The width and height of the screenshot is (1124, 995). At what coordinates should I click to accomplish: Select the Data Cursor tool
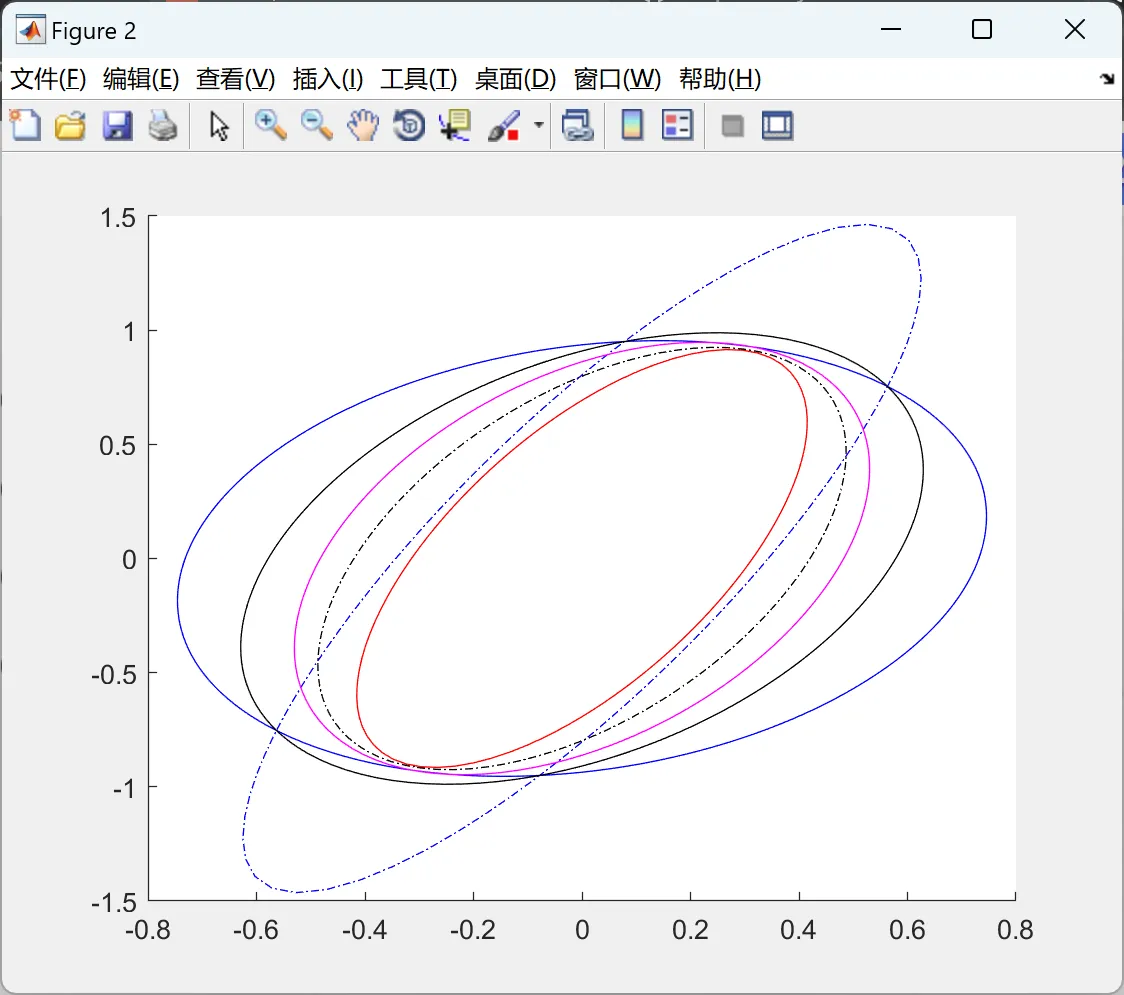tap(455, 125)
